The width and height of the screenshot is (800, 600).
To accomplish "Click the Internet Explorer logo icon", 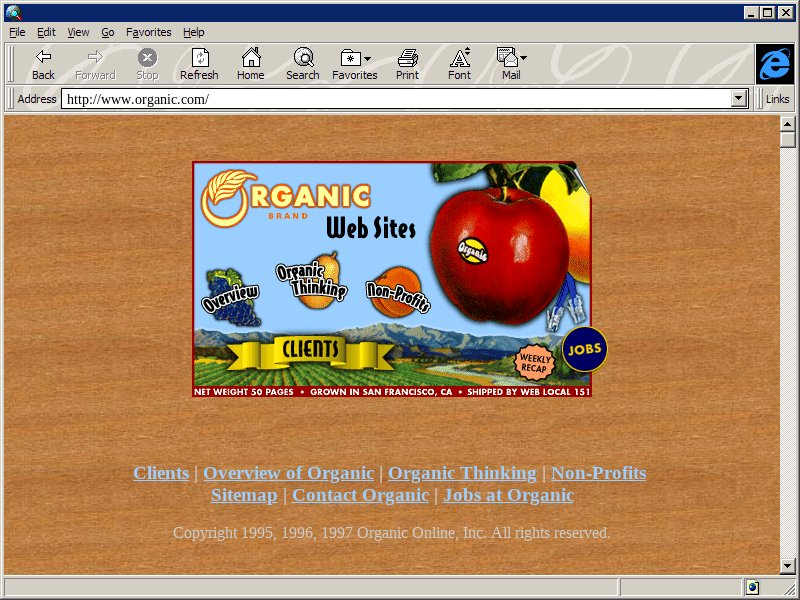I will [x=774, y=64].
